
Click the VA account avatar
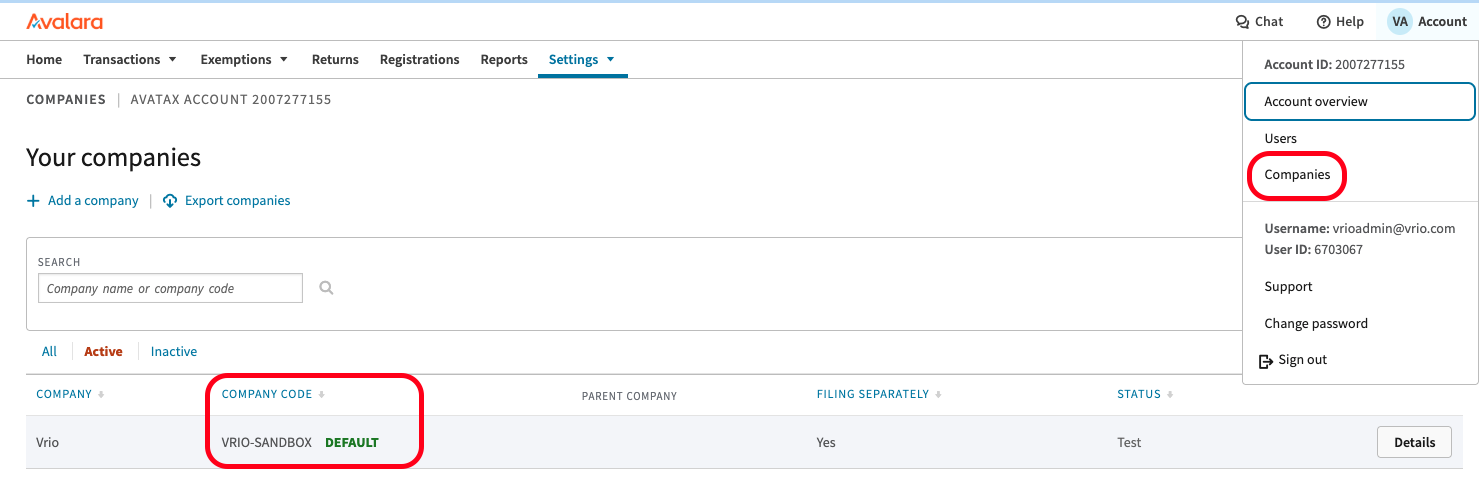click(x=1400, y=21)
